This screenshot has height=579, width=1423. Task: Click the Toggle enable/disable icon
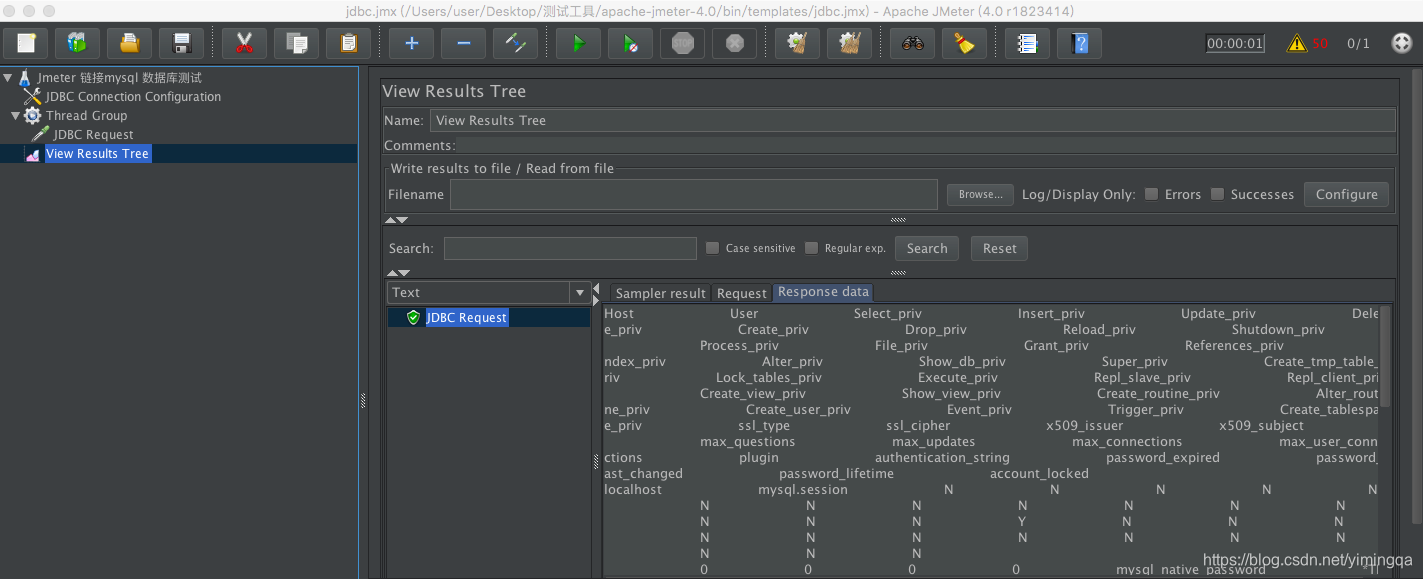tap(515, 43)
